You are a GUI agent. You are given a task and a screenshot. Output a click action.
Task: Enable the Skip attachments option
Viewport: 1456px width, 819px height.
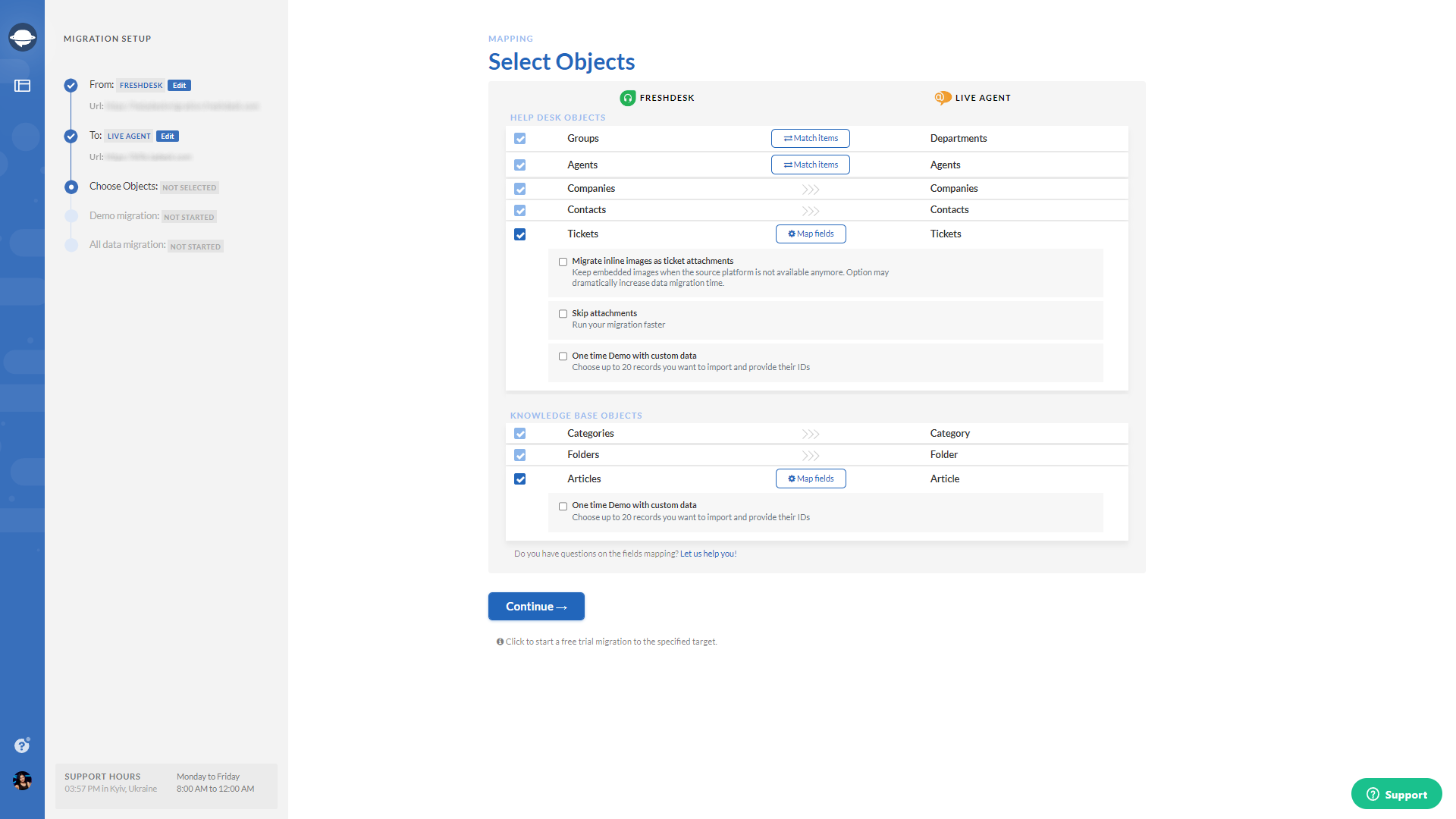563,314
